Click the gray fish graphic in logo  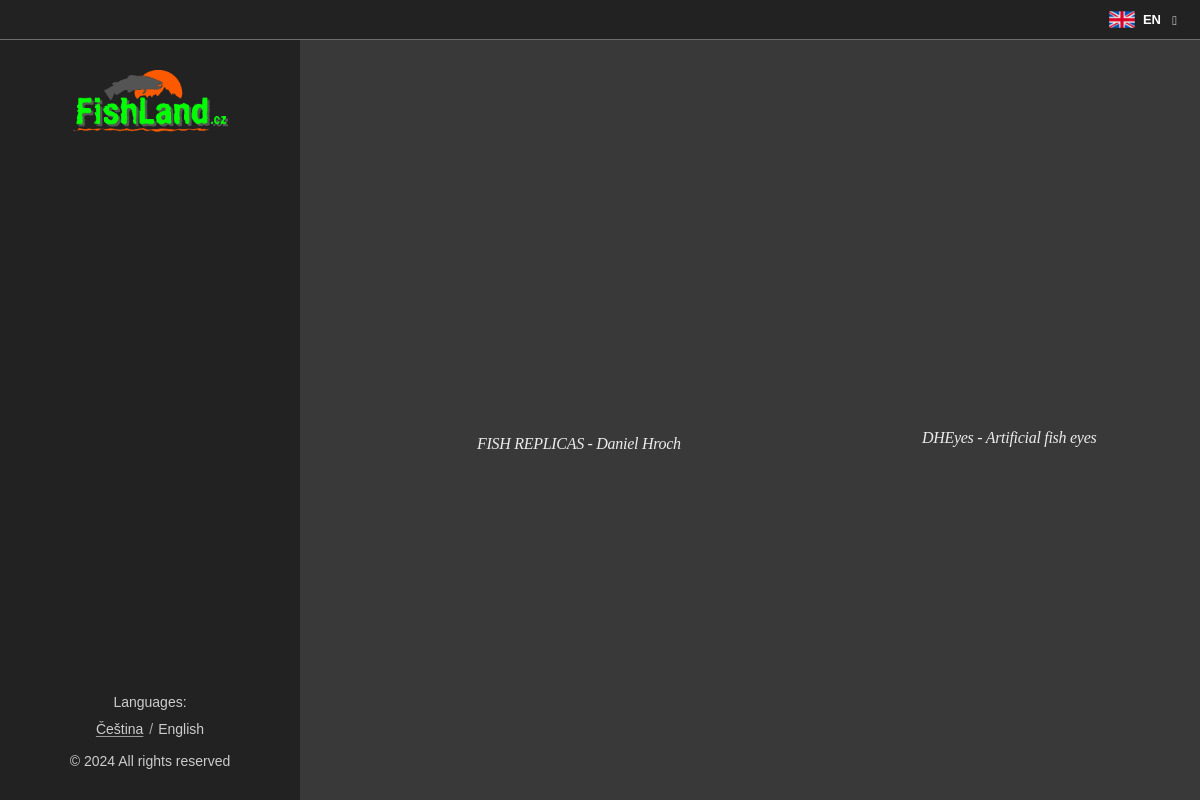[x=134, y=86]
